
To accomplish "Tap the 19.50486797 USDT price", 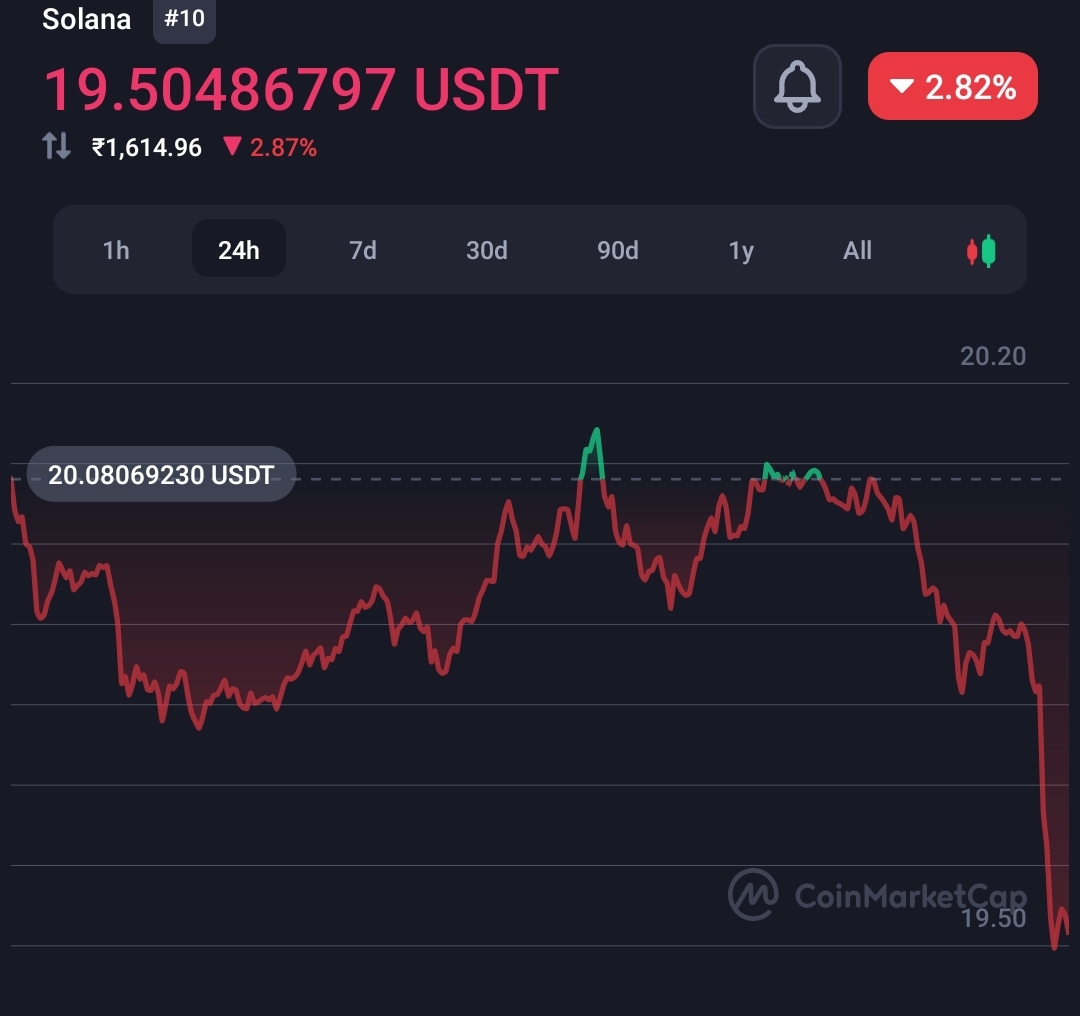I will (x=300, y=89).
